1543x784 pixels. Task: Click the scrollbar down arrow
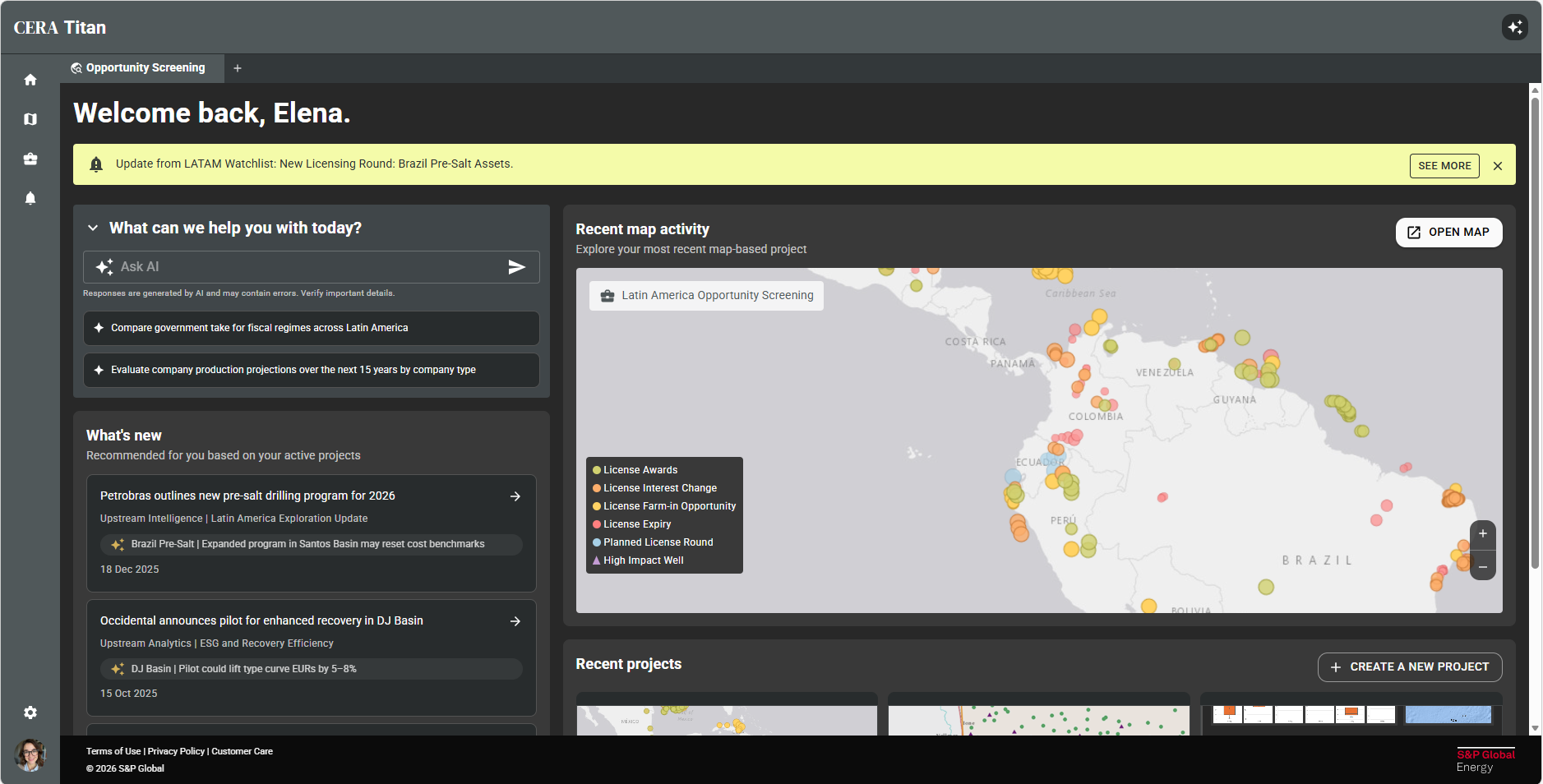pyautogui.click(x=1535, y=729)
